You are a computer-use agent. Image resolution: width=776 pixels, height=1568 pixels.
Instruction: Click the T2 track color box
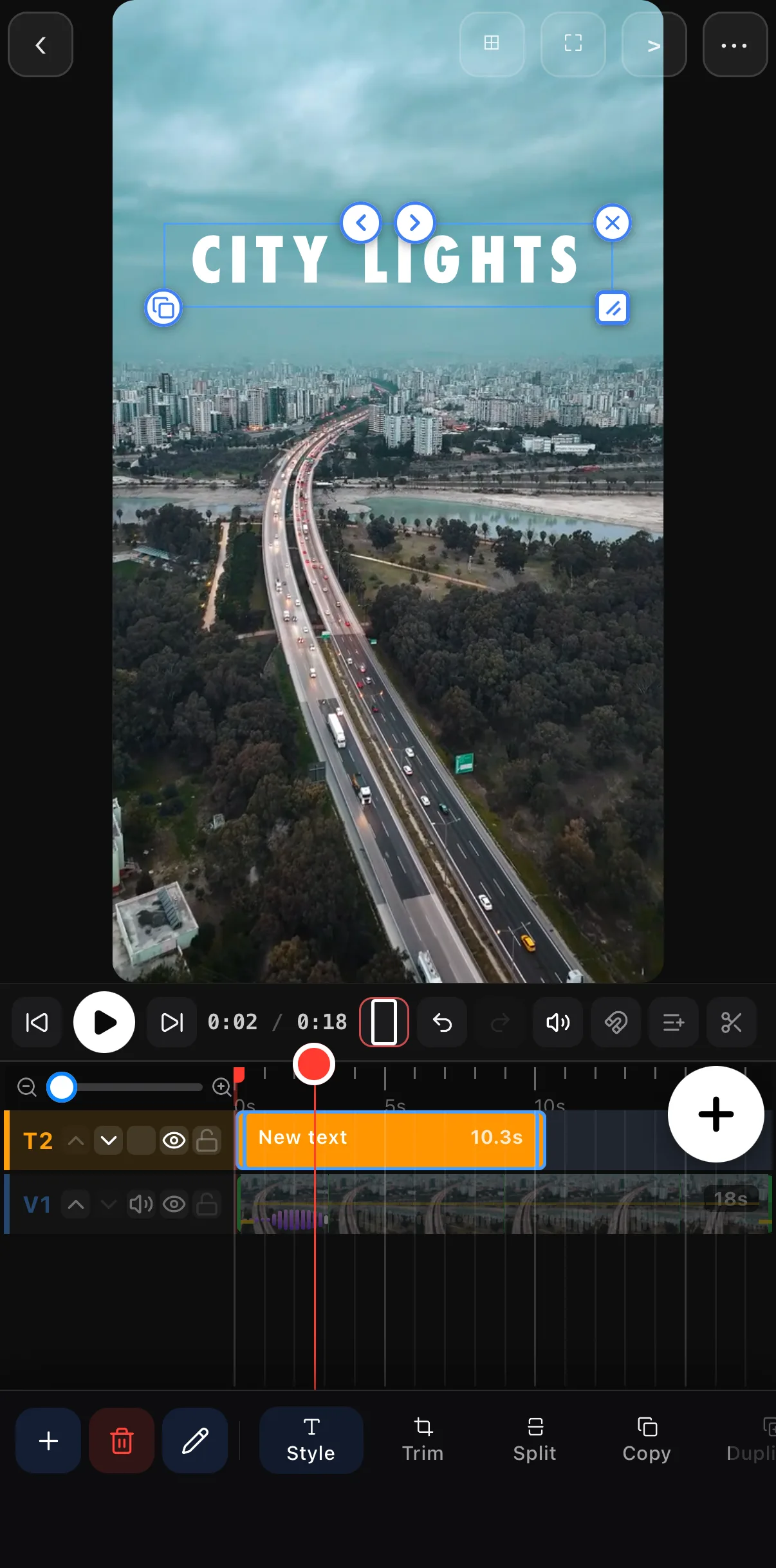point(141,1141)
